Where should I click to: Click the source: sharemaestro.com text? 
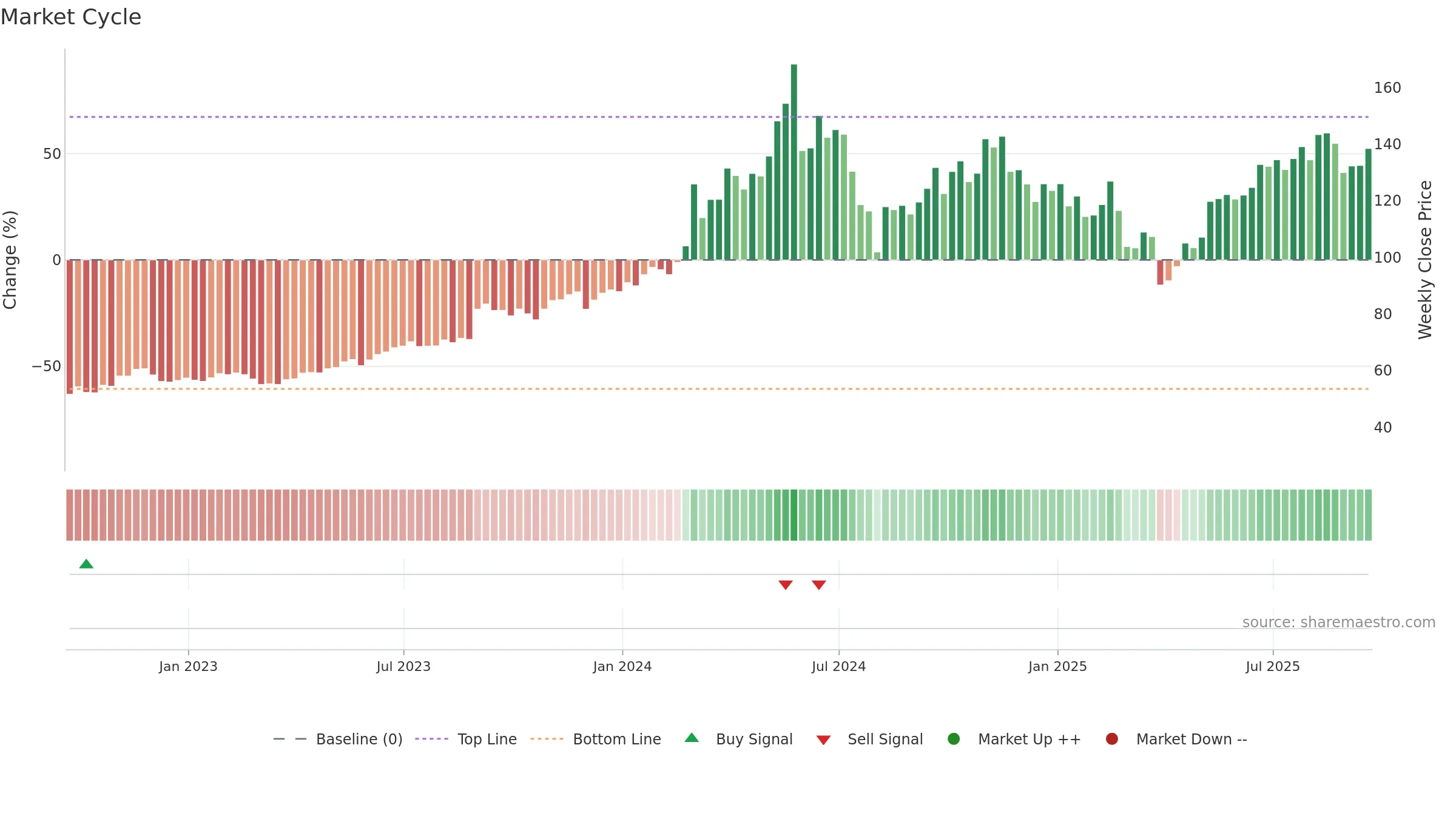pos(1339,622)
